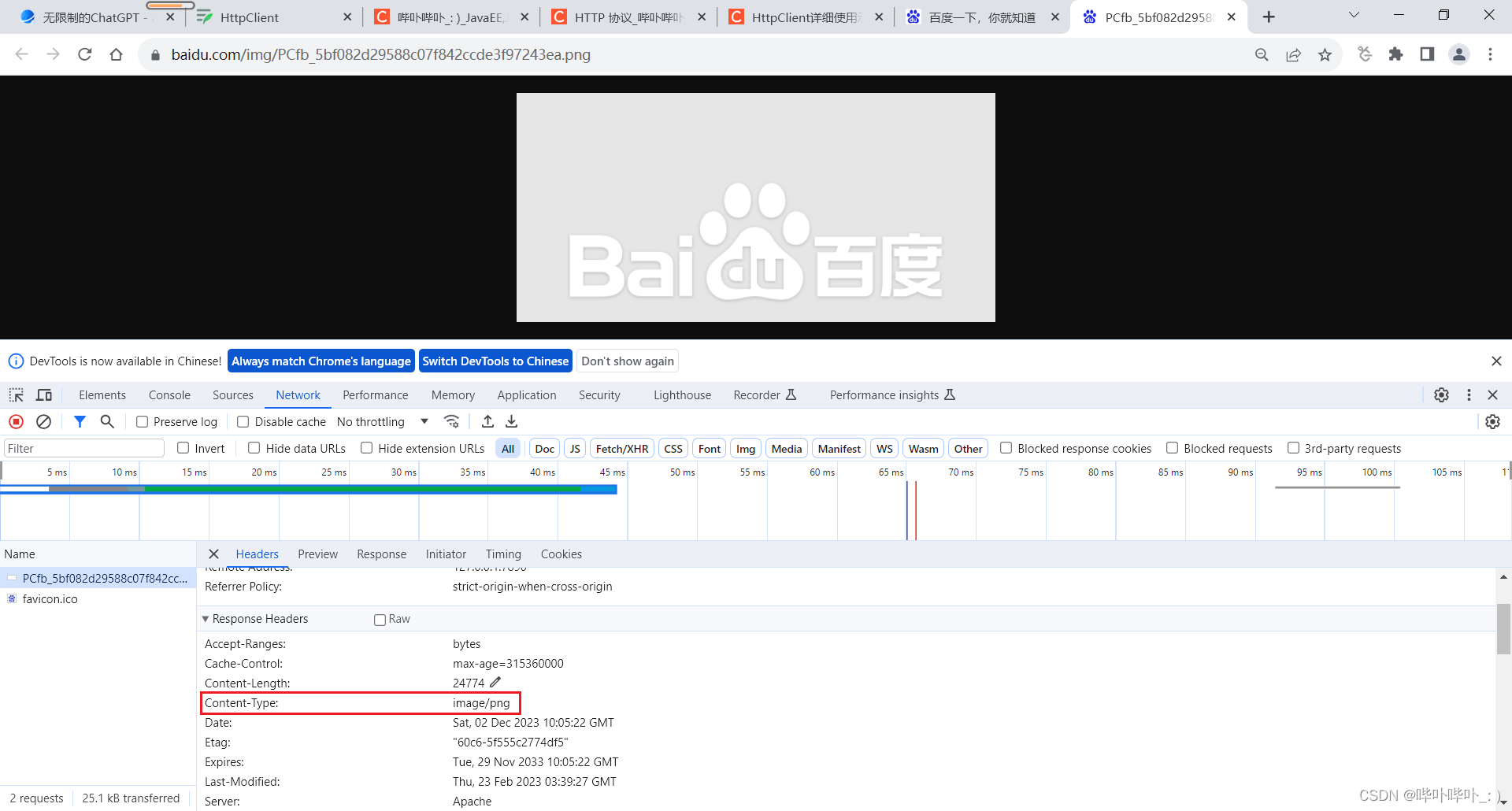This screenshot has width=1512, height=811.
Task: Select the favicon.ico request
Action: tap(50, 598)
